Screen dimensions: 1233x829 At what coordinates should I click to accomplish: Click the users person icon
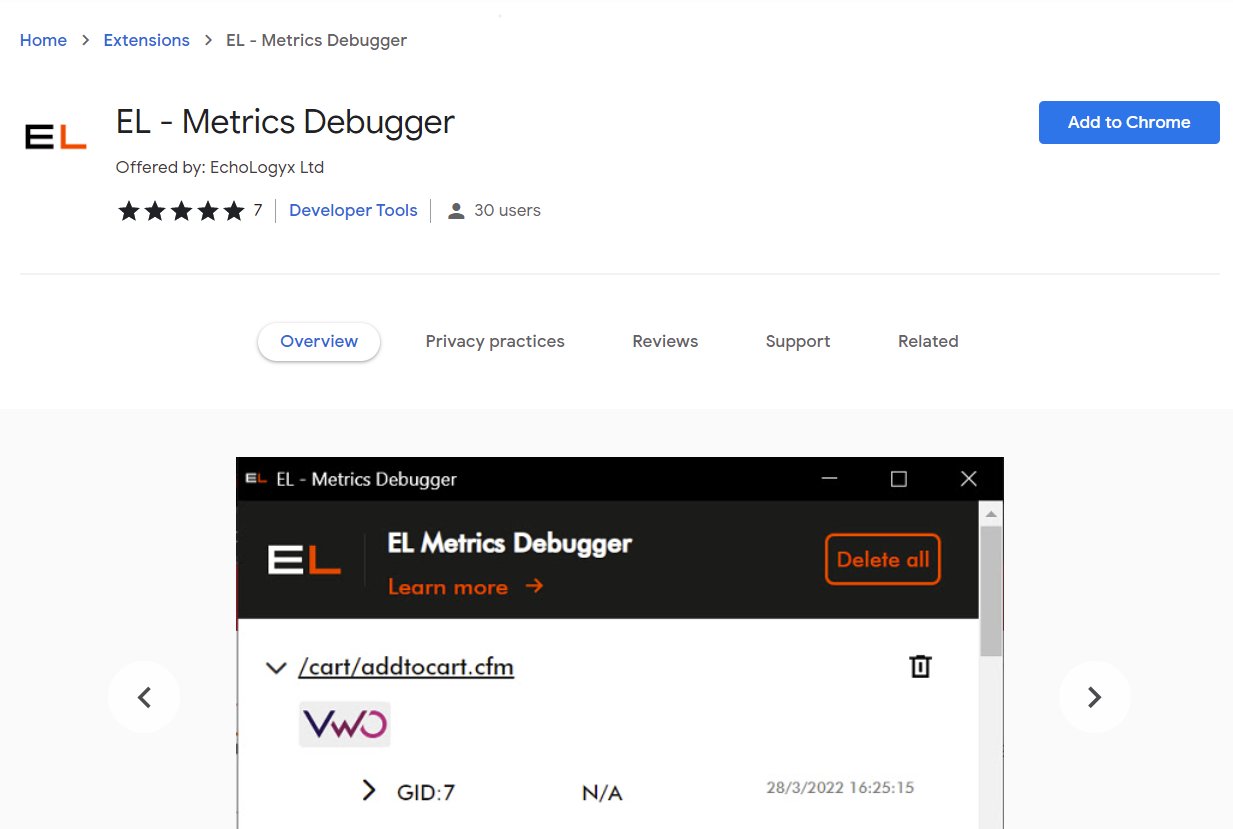click(x=456, y=210)
